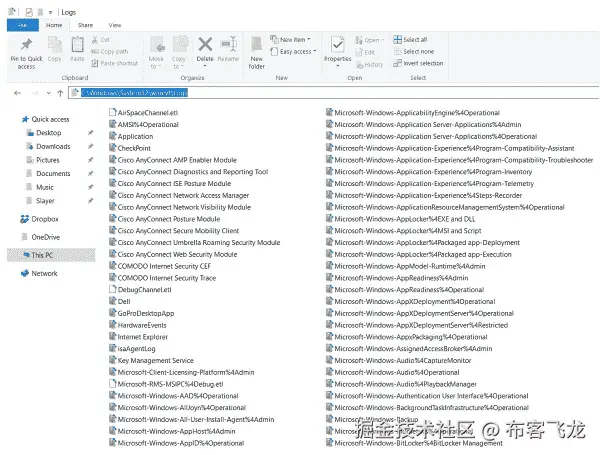
Task: Select the Key Management Service log
Action: pos(152,360)
